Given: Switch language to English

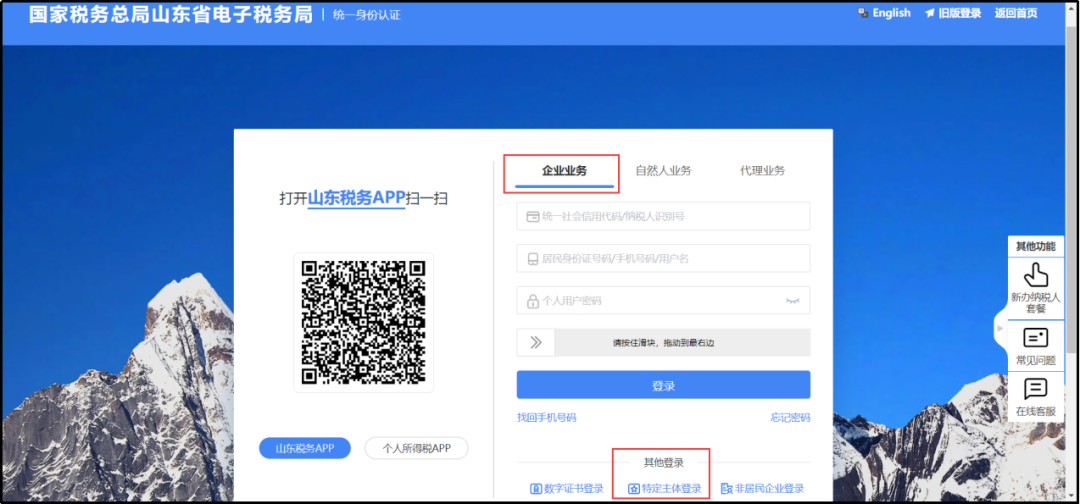Looking at the screenshot, I should coord(891,13).
